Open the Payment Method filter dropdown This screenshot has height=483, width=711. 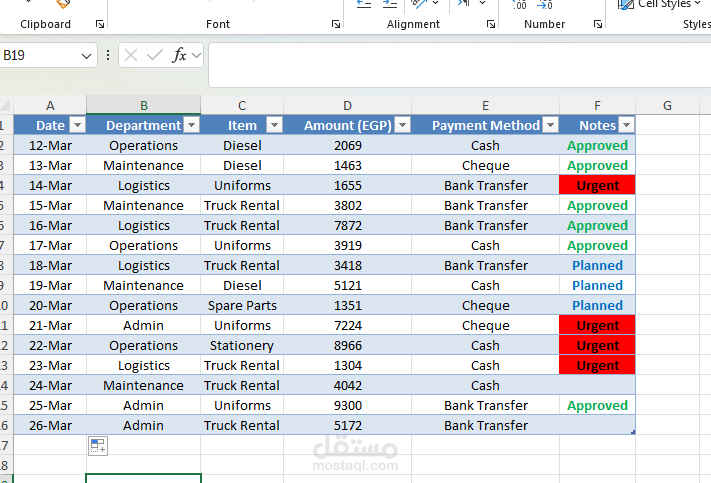(x=550, y=125)
